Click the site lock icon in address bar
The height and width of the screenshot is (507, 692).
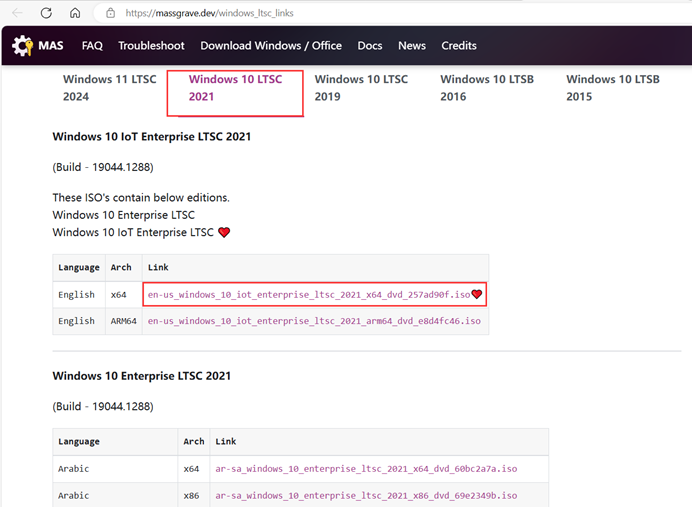110,13
